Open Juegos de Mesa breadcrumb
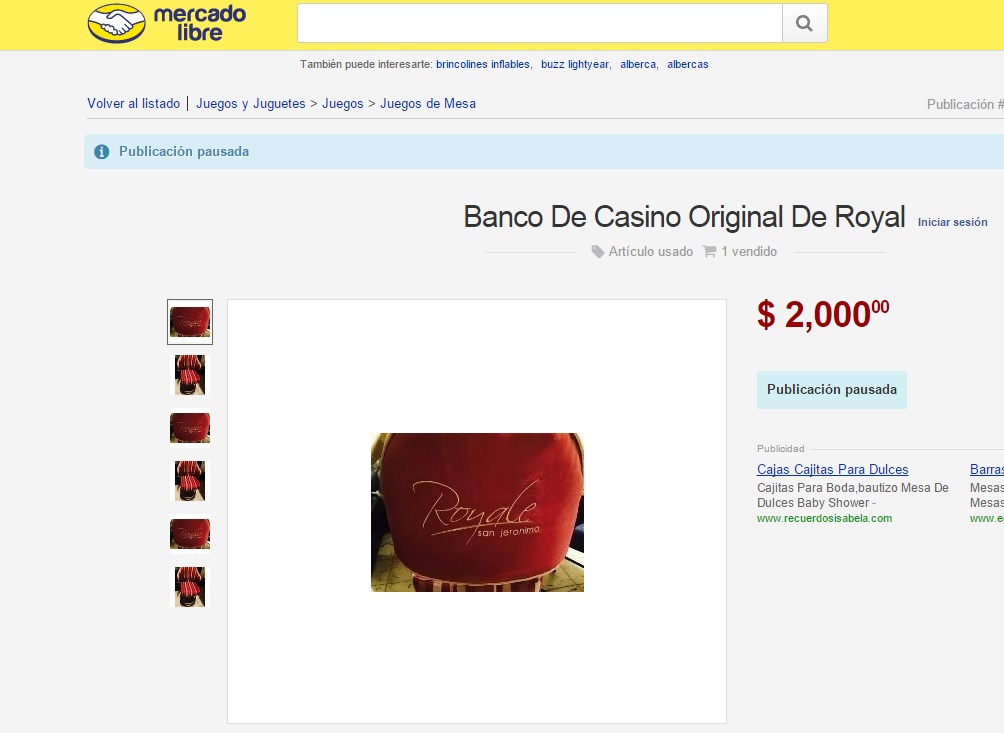 pos(428,104)
